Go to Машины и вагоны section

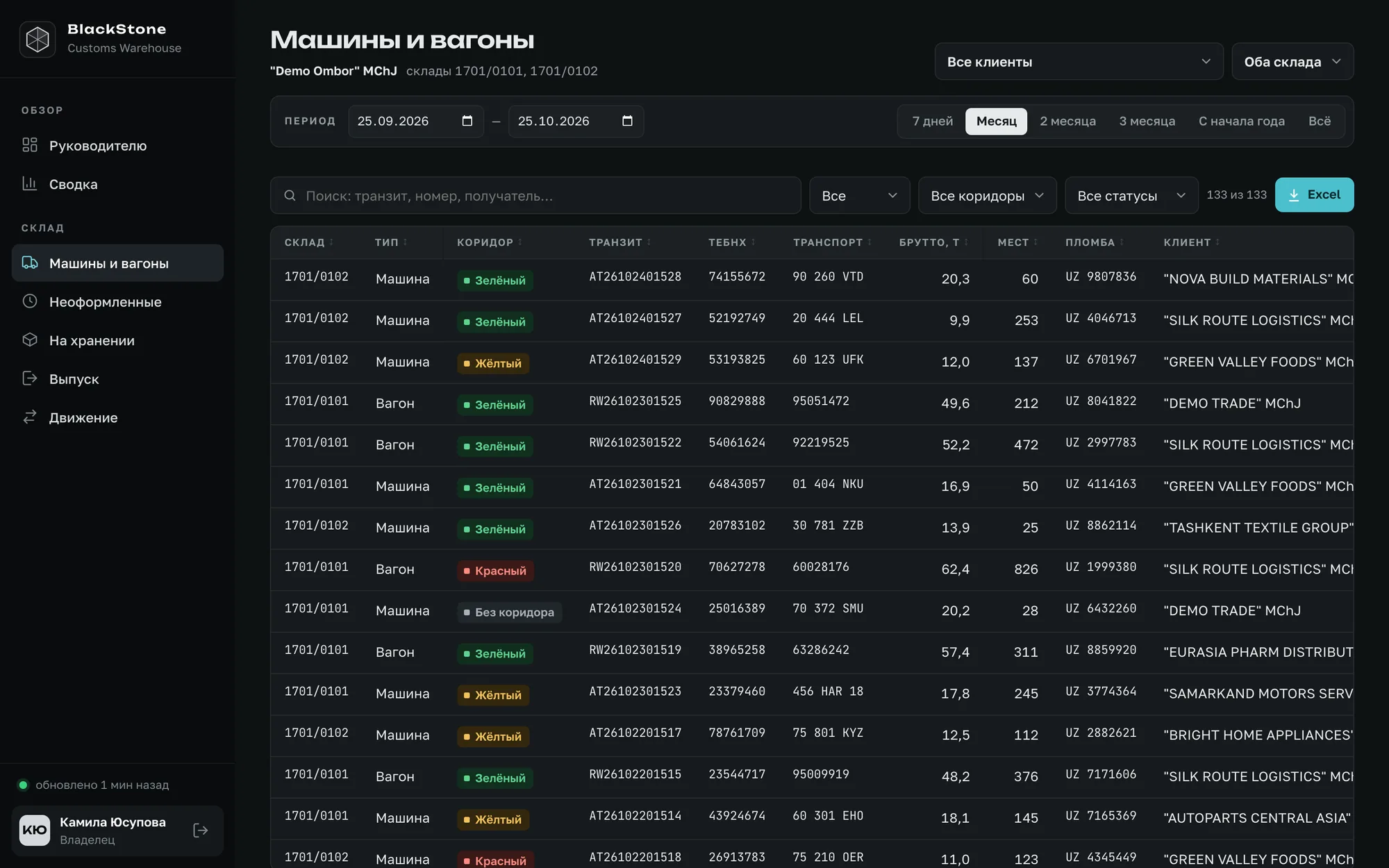pos(117,263)
